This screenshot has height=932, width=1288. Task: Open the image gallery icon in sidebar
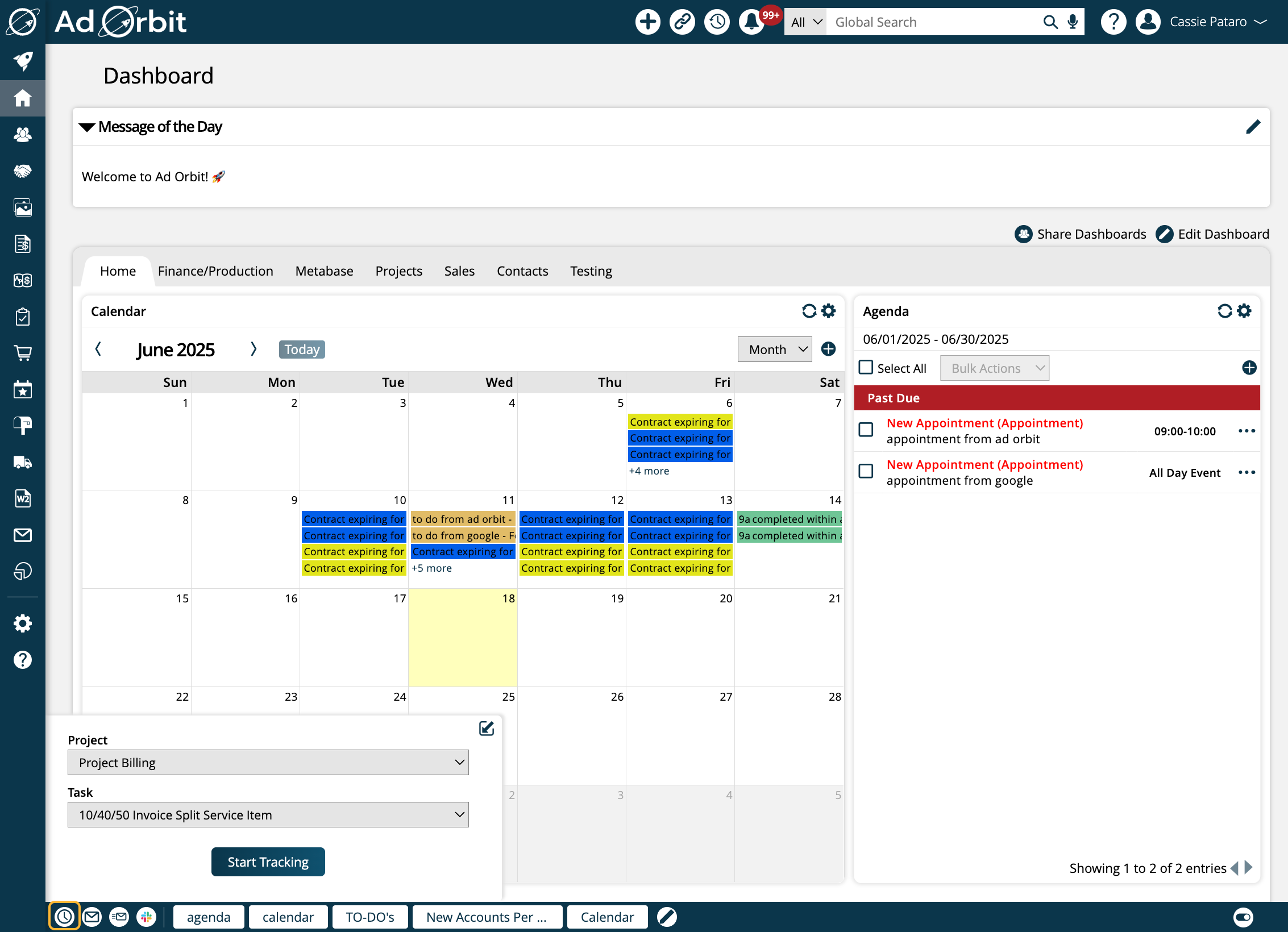pyautogui.click(x=23, y=207)
